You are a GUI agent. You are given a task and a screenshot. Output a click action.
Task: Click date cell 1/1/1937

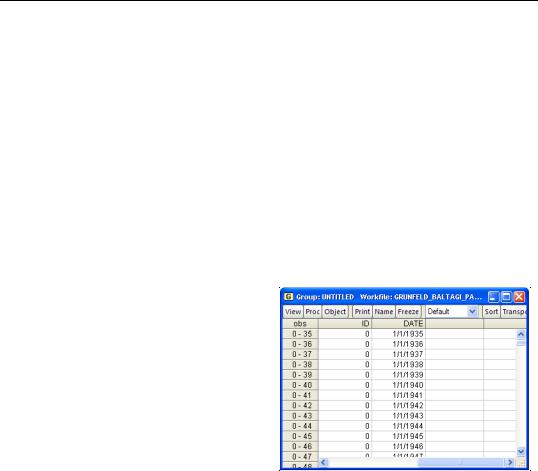click(399, 354)
